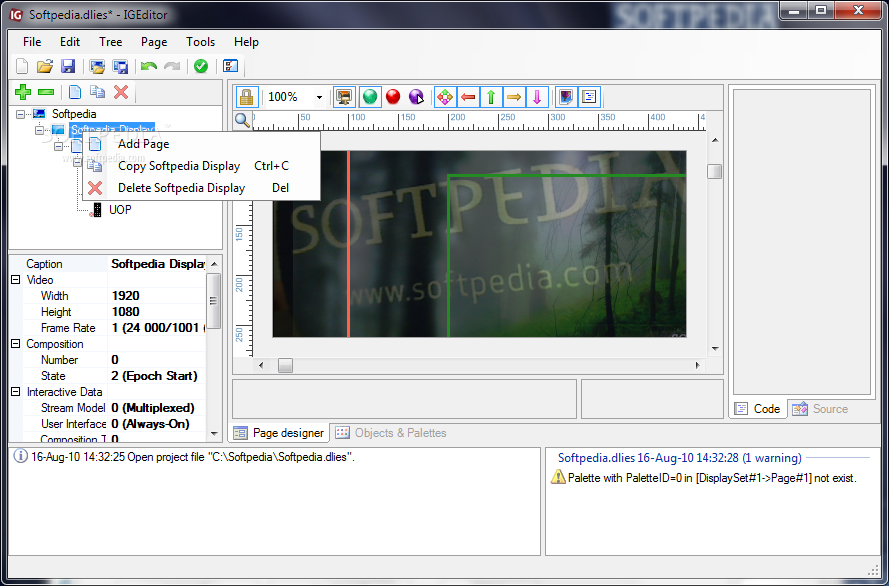Validate the project with the green checkmark icon

point(201,66)
